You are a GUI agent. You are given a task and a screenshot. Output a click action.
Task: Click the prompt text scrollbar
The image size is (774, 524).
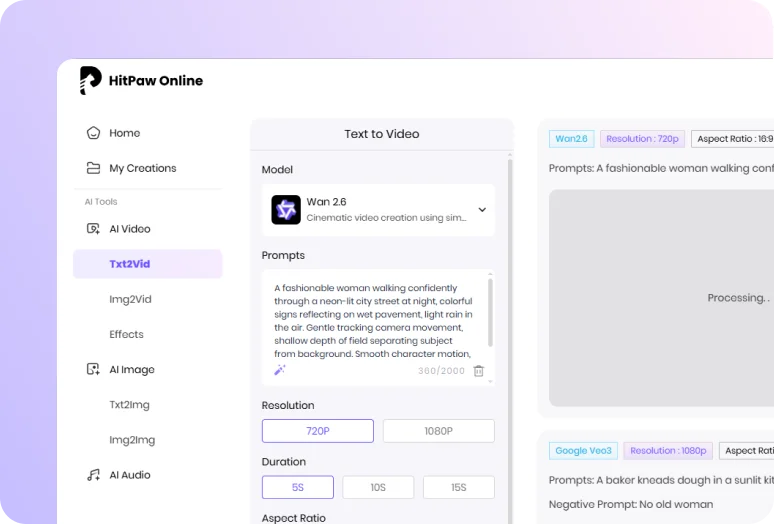[490, 310]
